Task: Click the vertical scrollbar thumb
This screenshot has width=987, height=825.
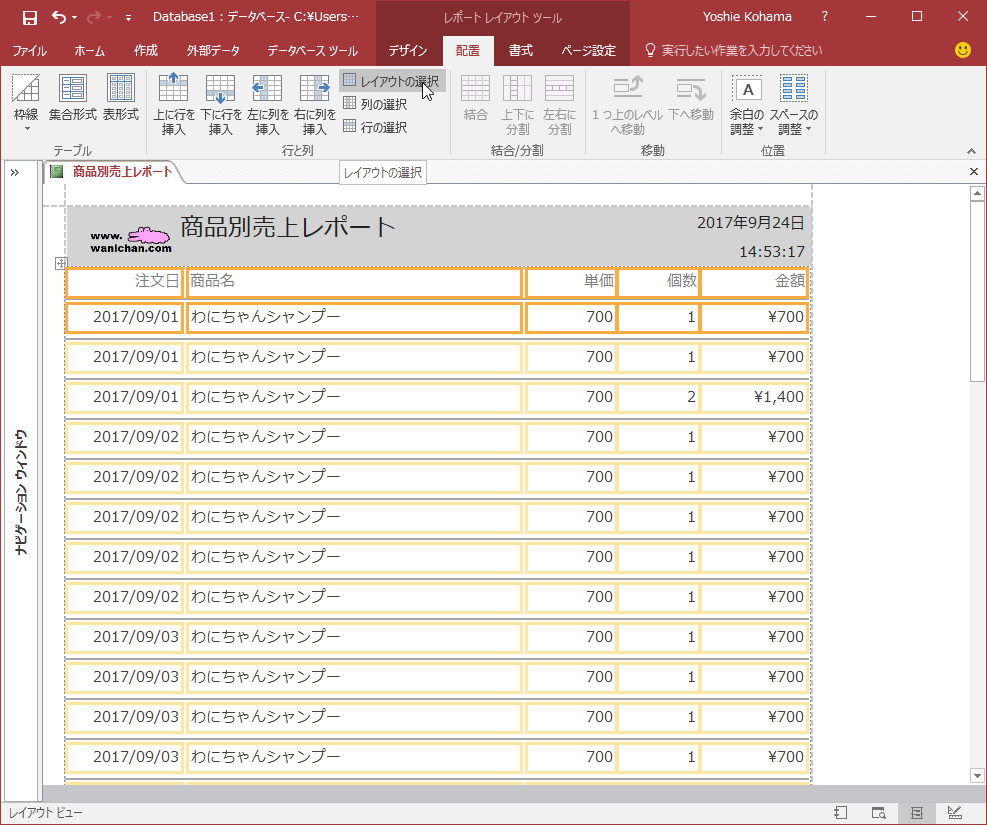Action: [977, 291]
